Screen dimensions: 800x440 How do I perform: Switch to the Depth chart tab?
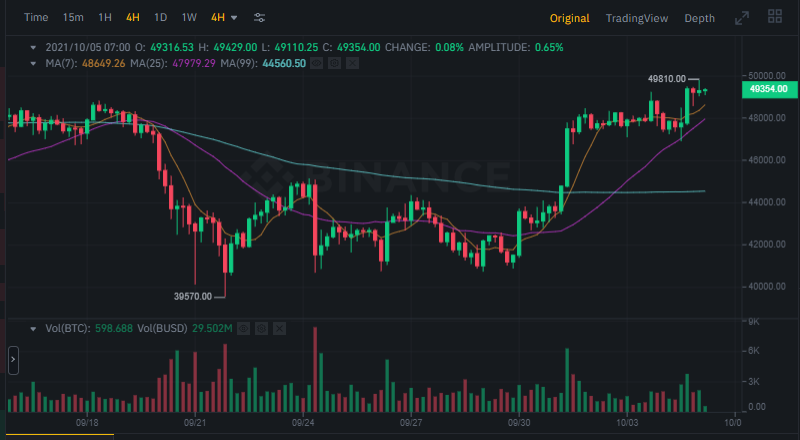tap(699, 18)
